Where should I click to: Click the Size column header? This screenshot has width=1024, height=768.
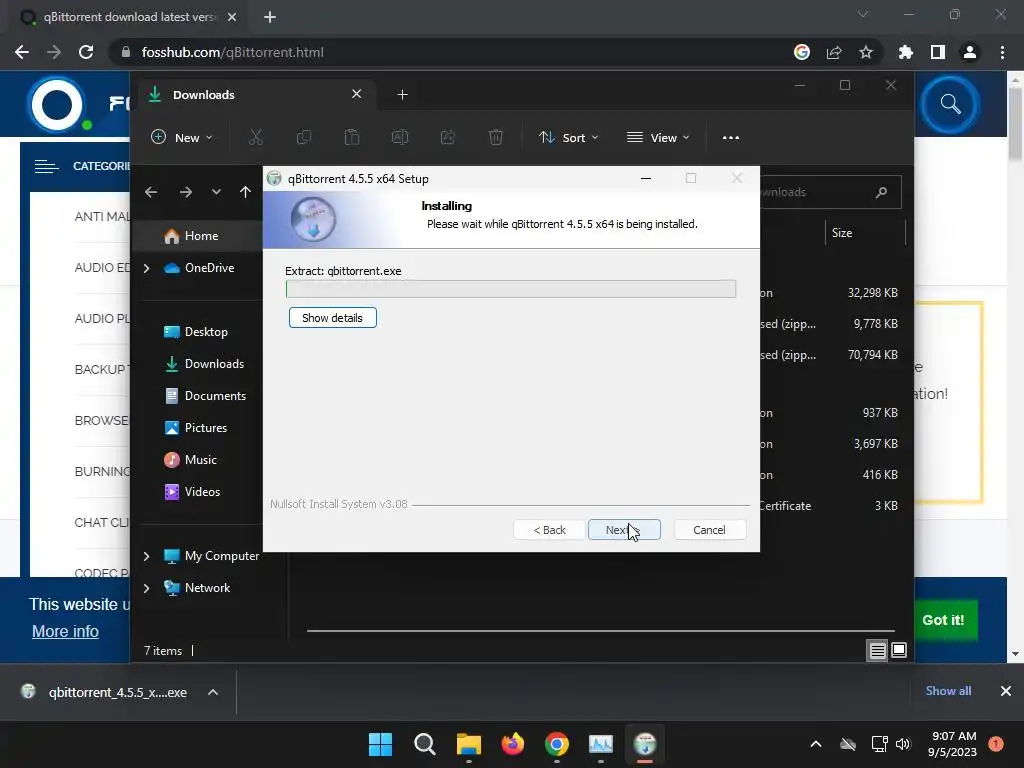865,233
